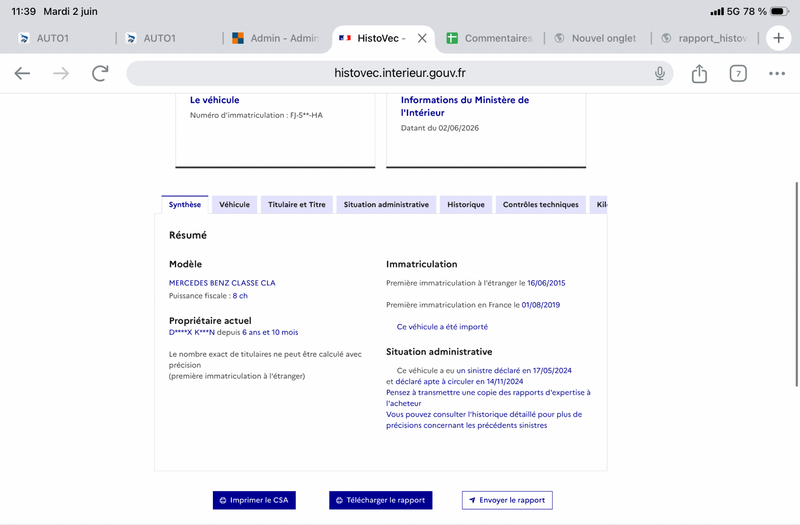Click Télécharger le rapport button
The height and width of the screenshot is (525, 800).
point(381,500)
